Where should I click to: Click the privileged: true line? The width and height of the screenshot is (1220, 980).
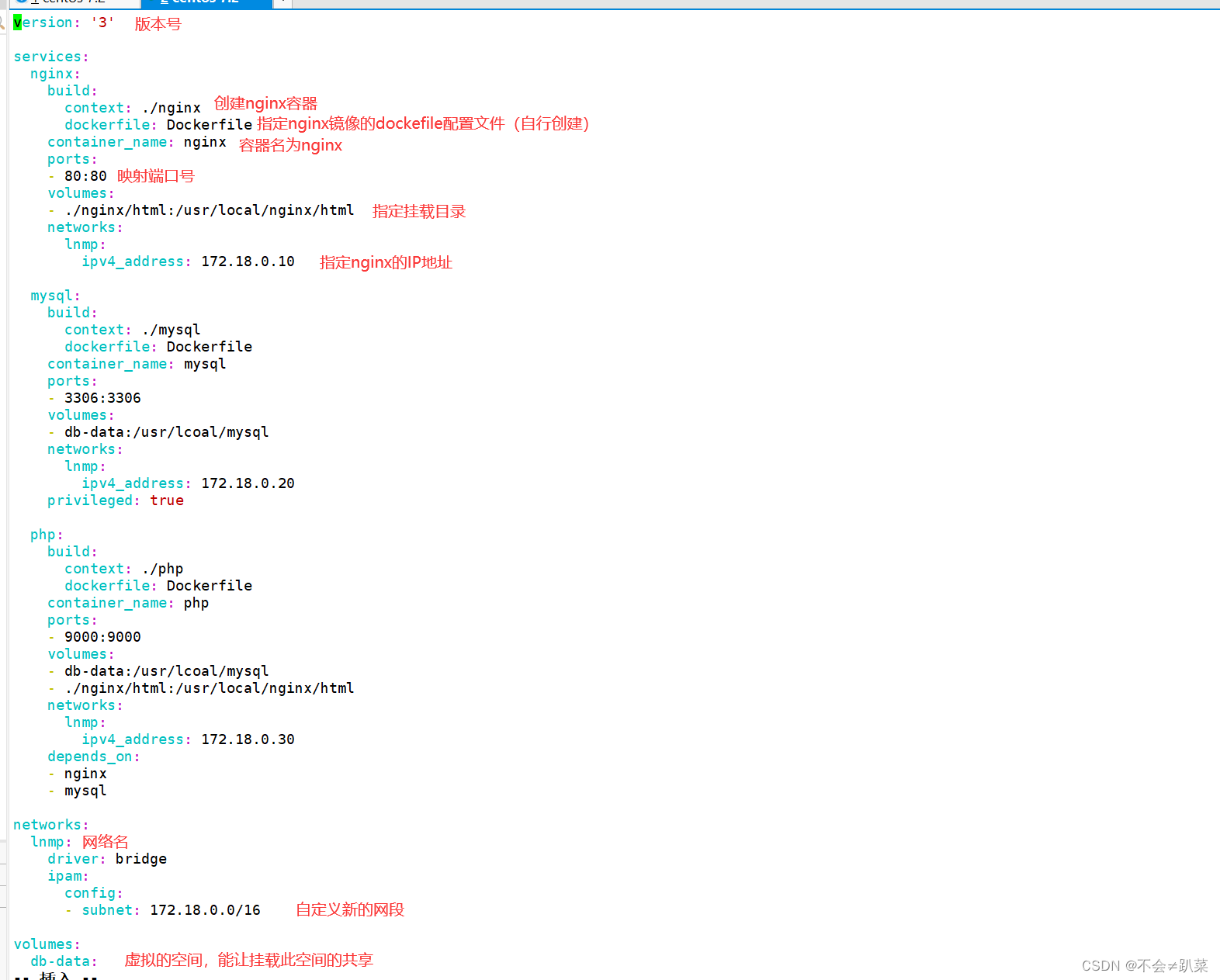[116, 500]
